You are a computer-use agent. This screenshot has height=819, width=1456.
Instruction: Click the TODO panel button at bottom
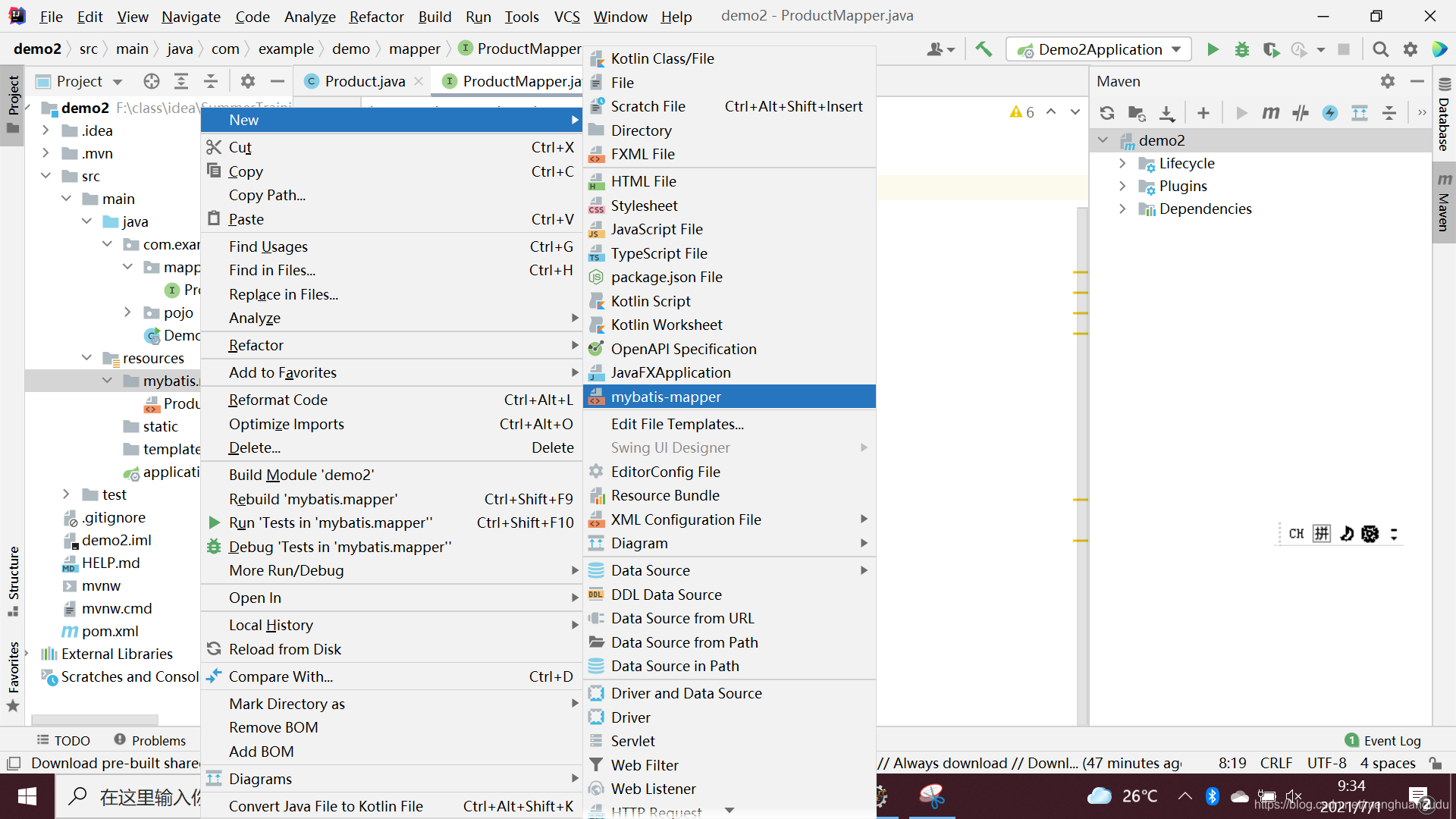64,739
